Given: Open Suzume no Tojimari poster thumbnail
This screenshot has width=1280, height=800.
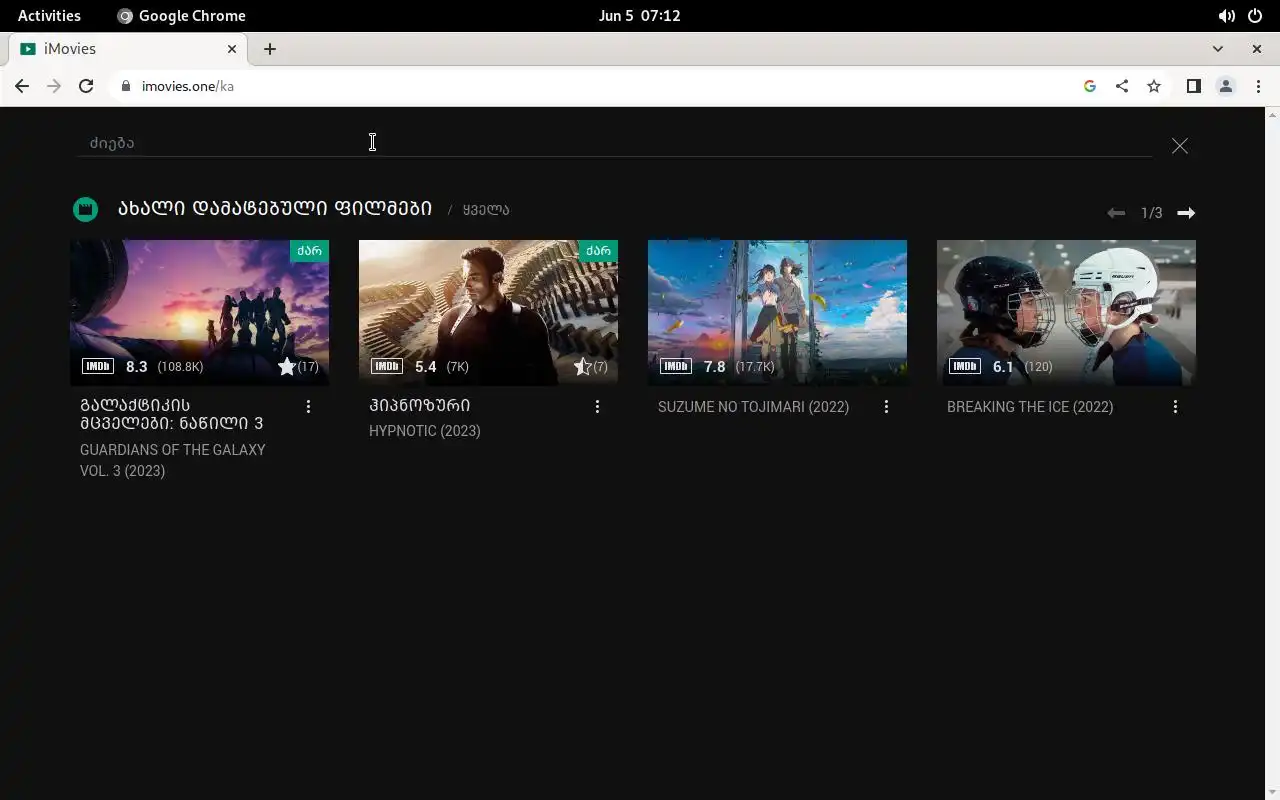Looking at the screenshot, I should click(x=777, y=312).
